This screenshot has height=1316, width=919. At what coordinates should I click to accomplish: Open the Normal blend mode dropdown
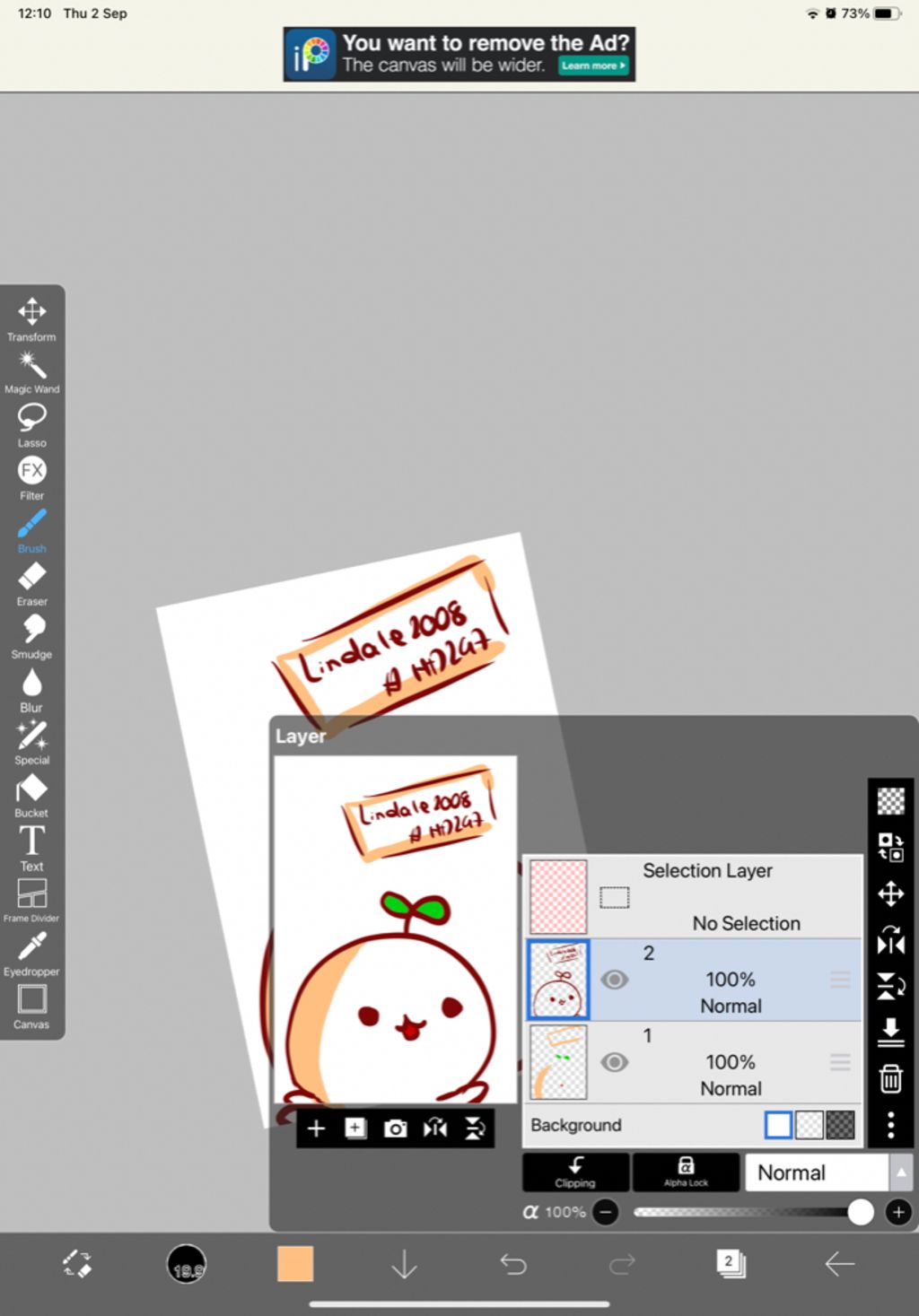point(816,1172)
